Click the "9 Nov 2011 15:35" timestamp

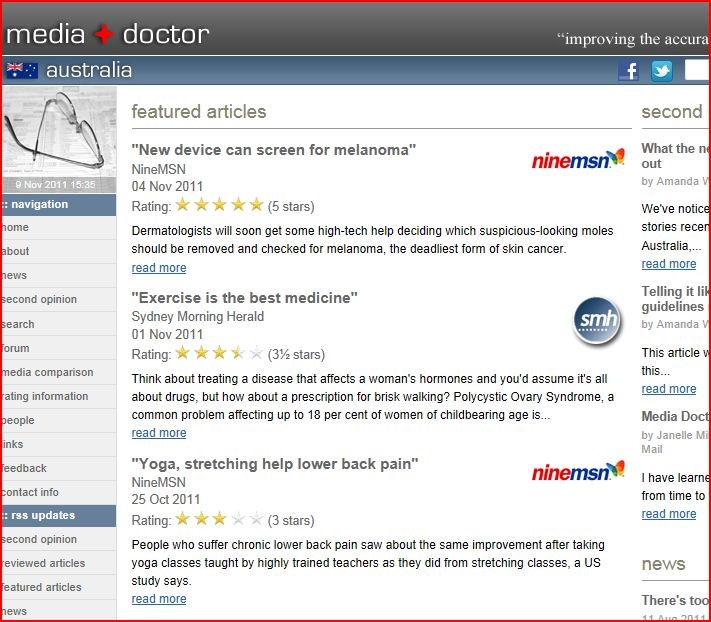(55, 185)
